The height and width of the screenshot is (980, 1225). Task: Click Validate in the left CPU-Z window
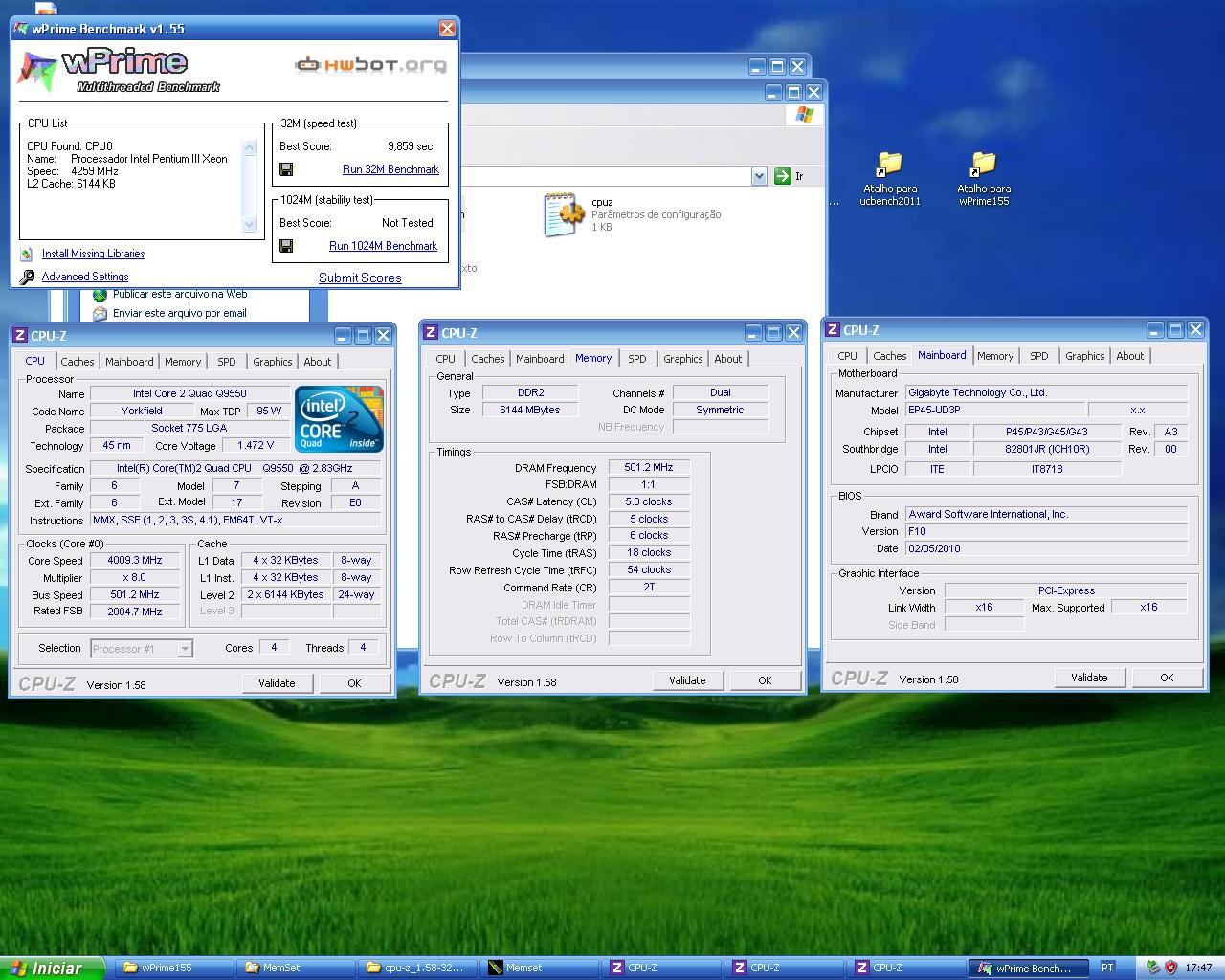tap(277, 683)
